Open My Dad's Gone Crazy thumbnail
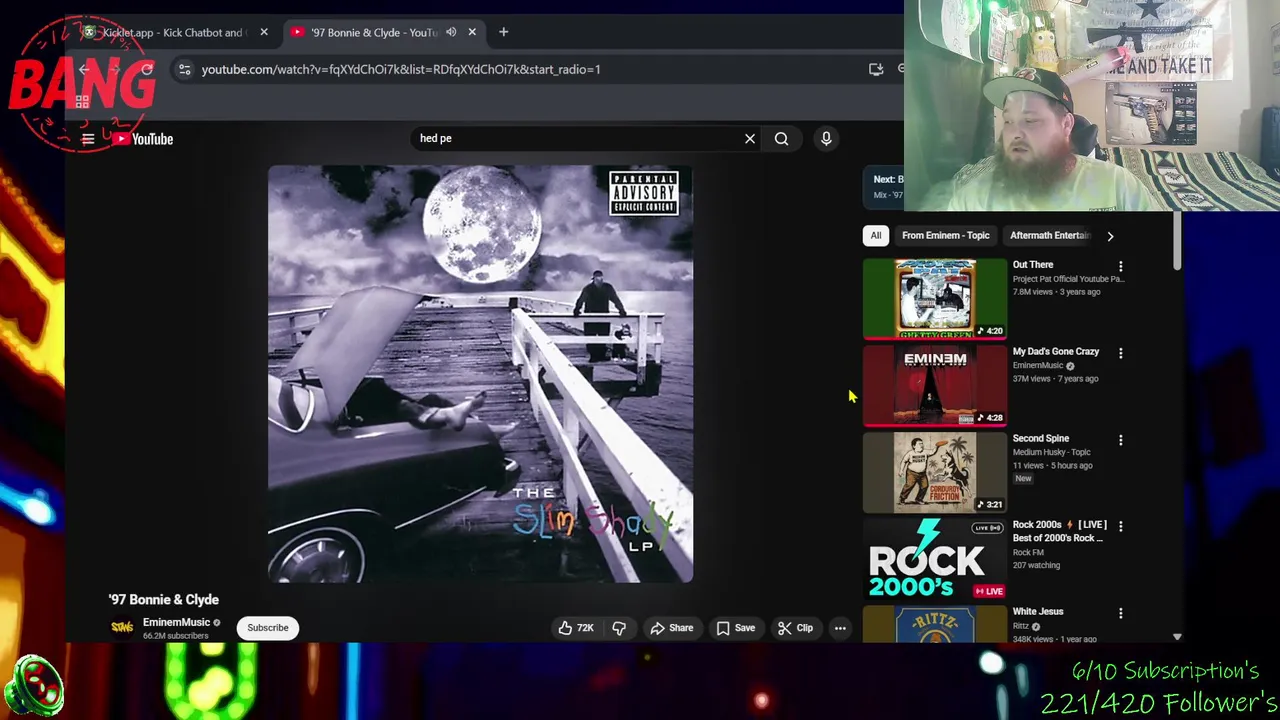 tap(935, 385)
